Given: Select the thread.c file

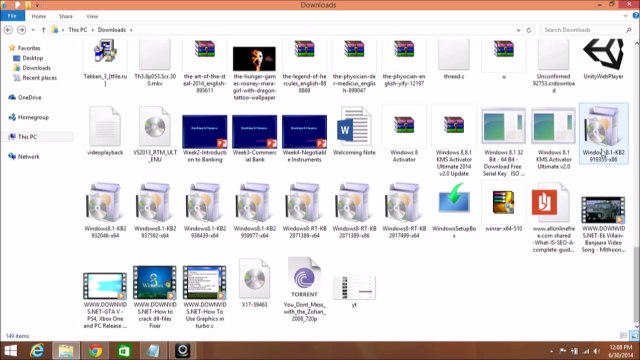Looking at the screenshot, I should [x=453, y=59].
